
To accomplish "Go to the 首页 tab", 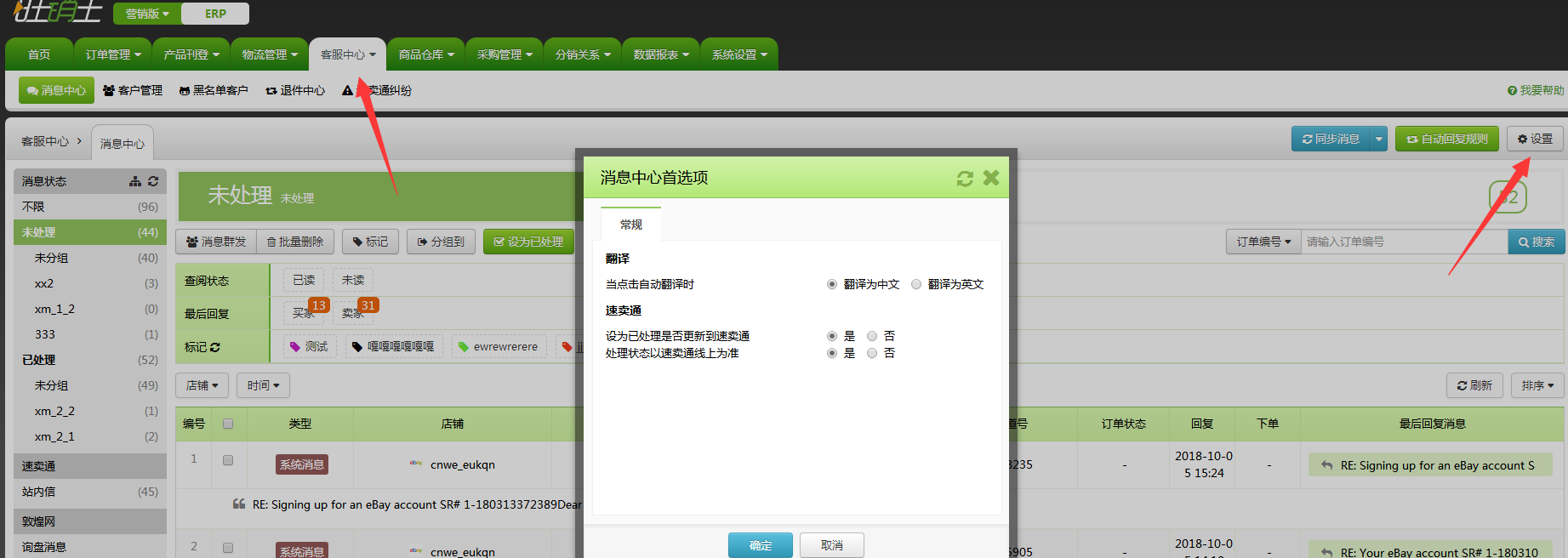I will click(39, 54).
